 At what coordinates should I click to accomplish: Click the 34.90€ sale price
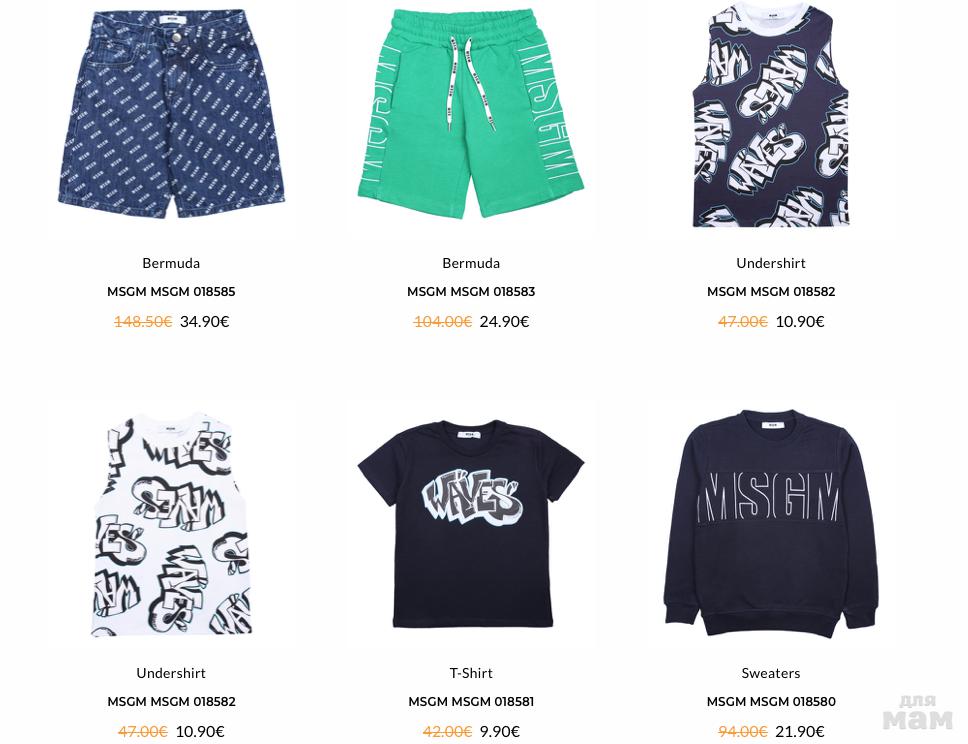pos(204,322)
